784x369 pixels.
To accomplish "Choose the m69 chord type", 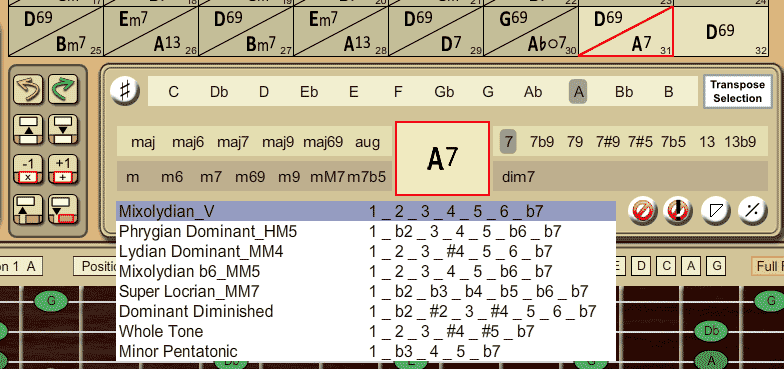I will pyautogui.click(x=250, y=176).
